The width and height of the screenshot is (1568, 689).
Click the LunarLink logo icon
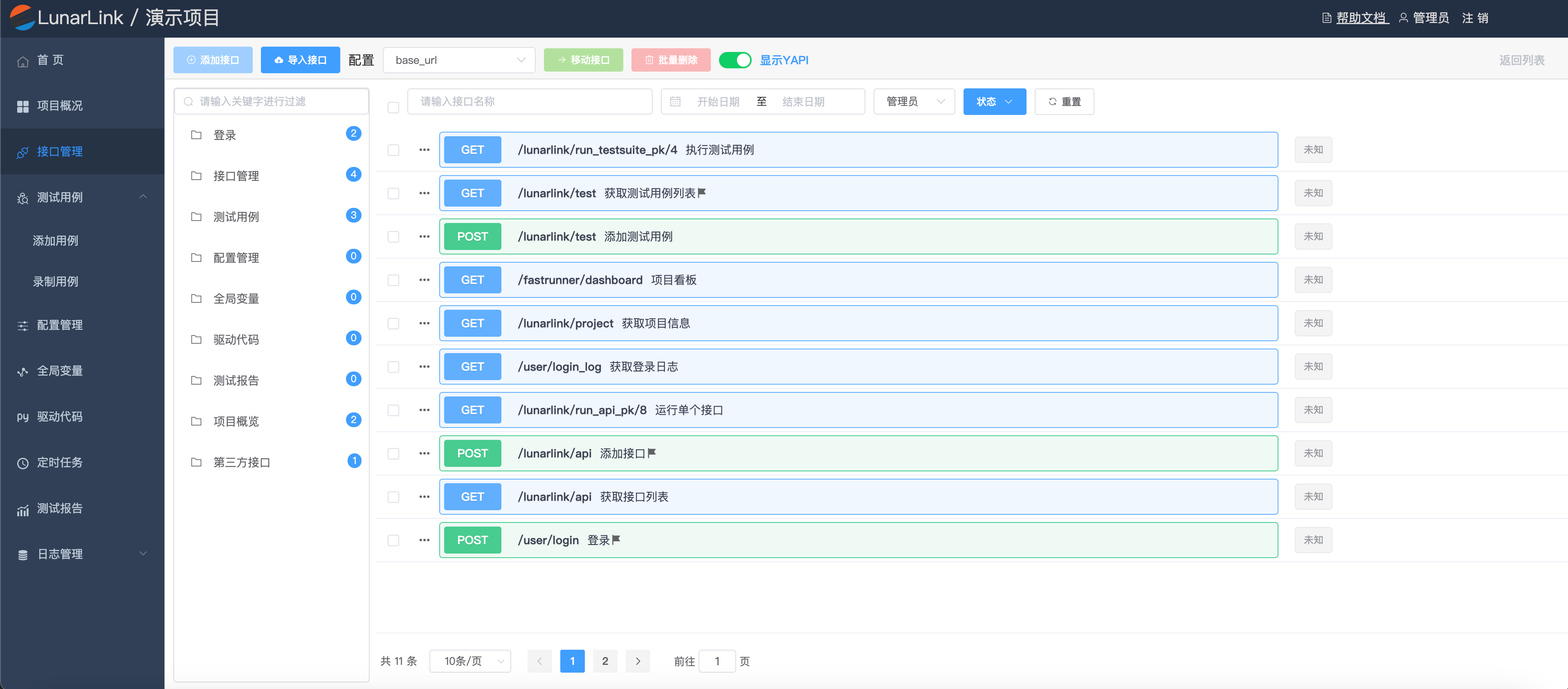[x=22, y=17]
